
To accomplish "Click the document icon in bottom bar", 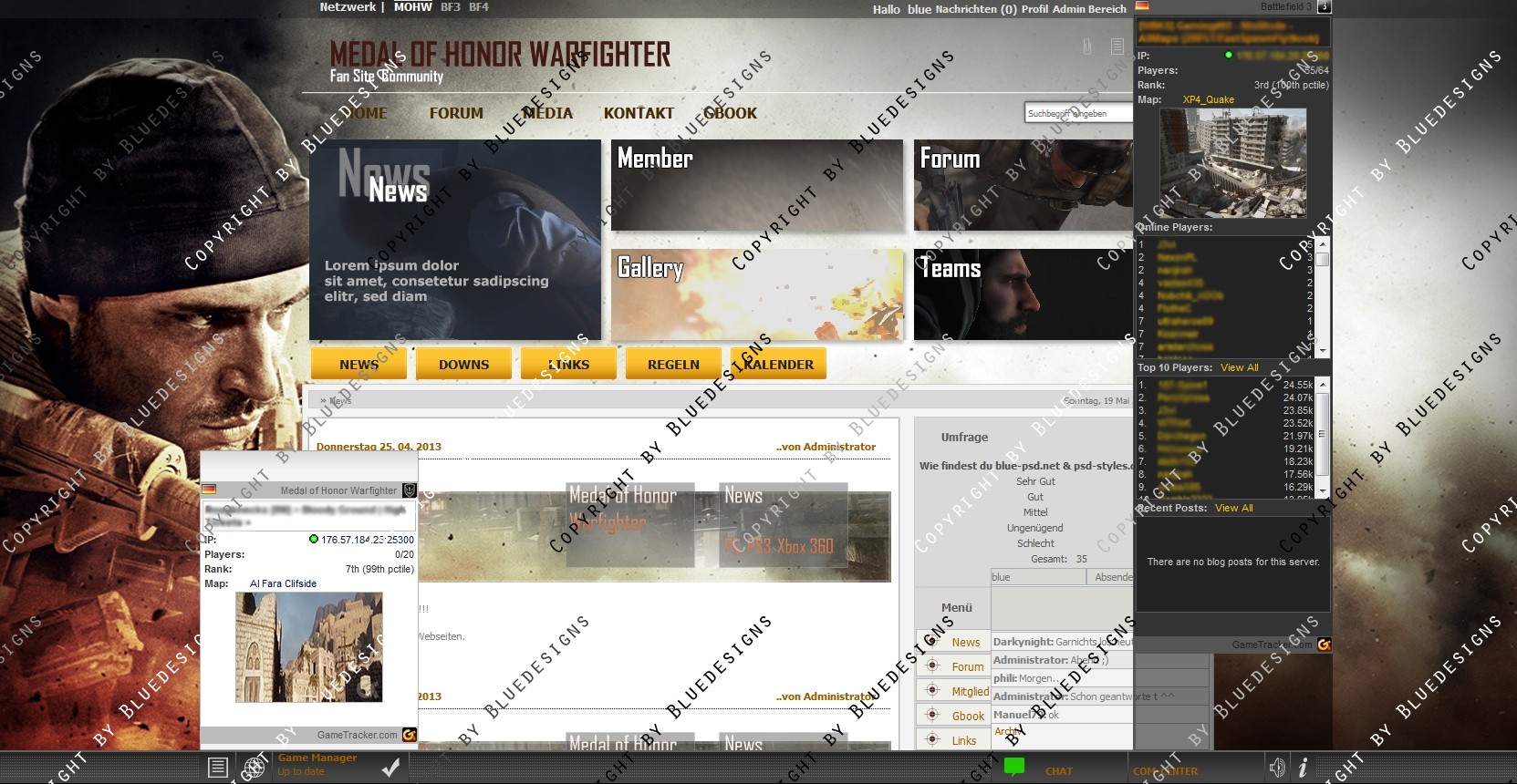I will (217, 768).
